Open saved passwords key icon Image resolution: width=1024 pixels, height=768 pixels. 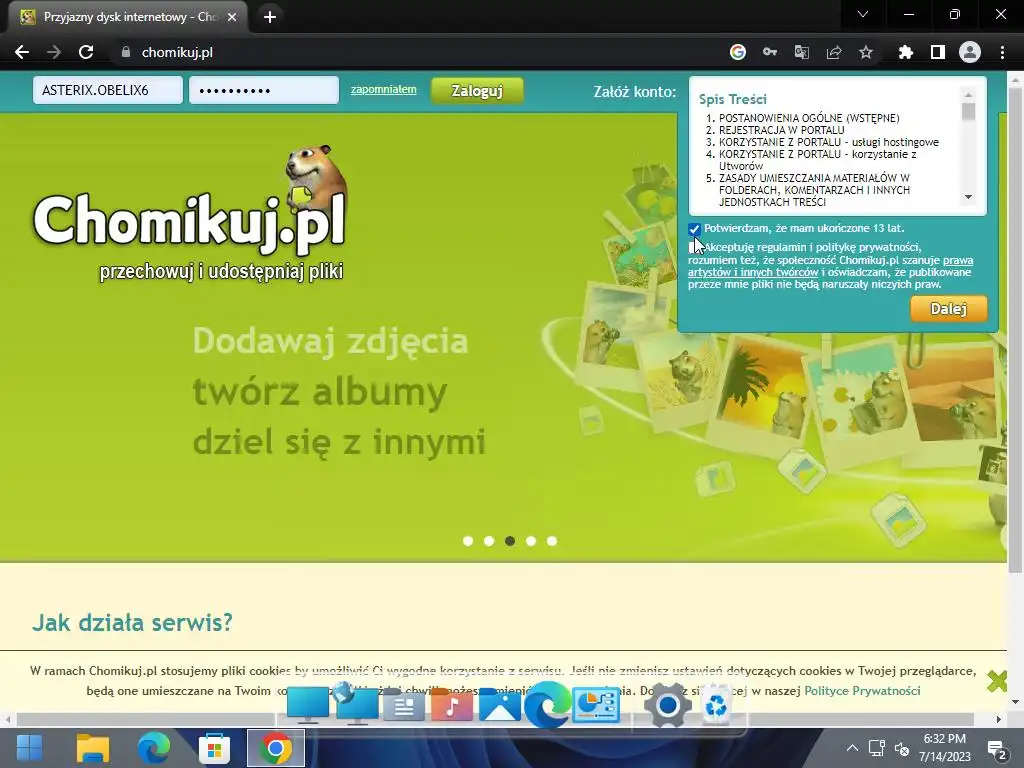[x=770, y=52]
